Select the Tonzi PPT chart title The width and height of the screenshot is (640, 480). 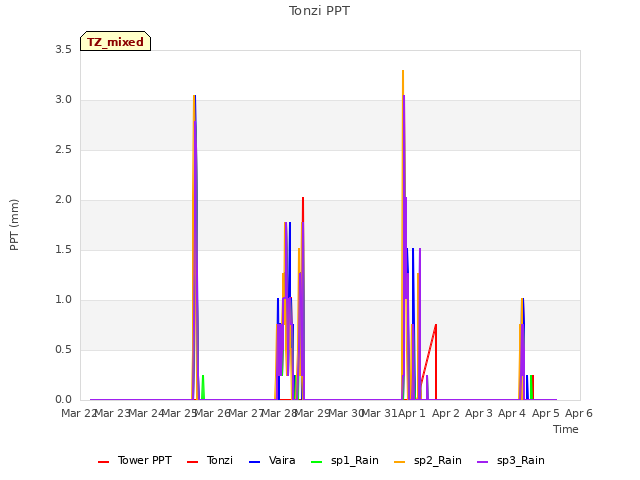click(319, 11)
